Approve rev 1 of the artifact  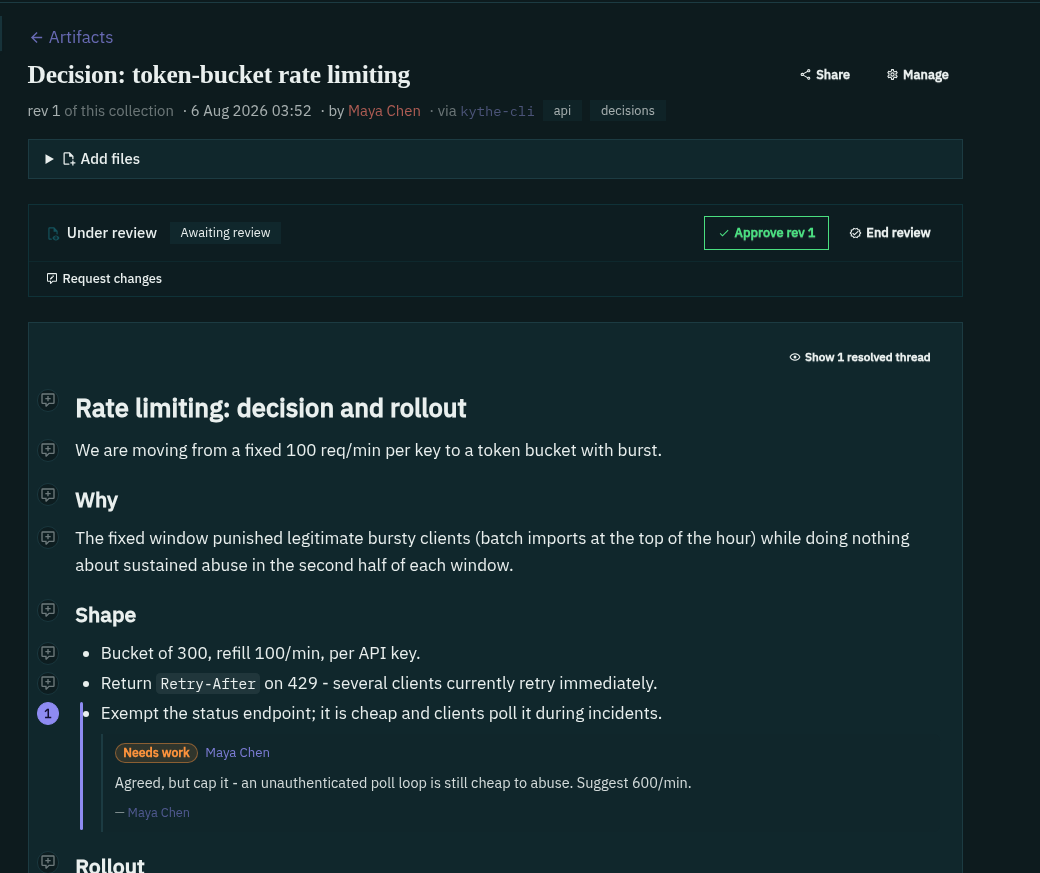tap(766, 234)
